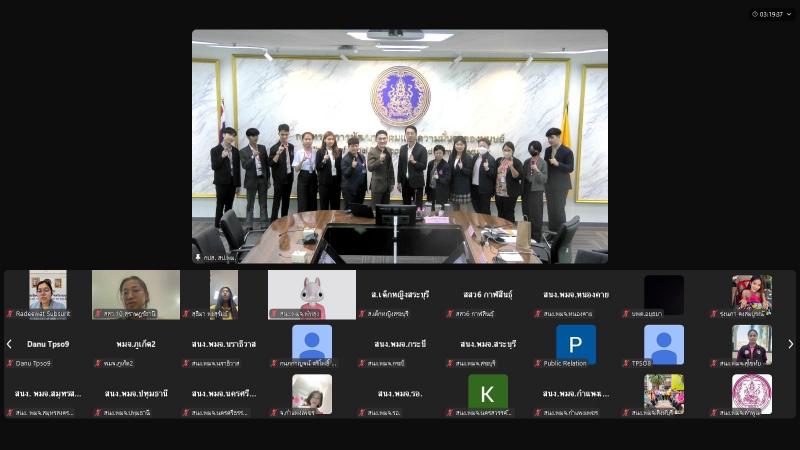Screen dimensions: 800x450
Task: Click the large 'สนง.พมจ.หนองคาย' name
Action: (x=576, y=294)
